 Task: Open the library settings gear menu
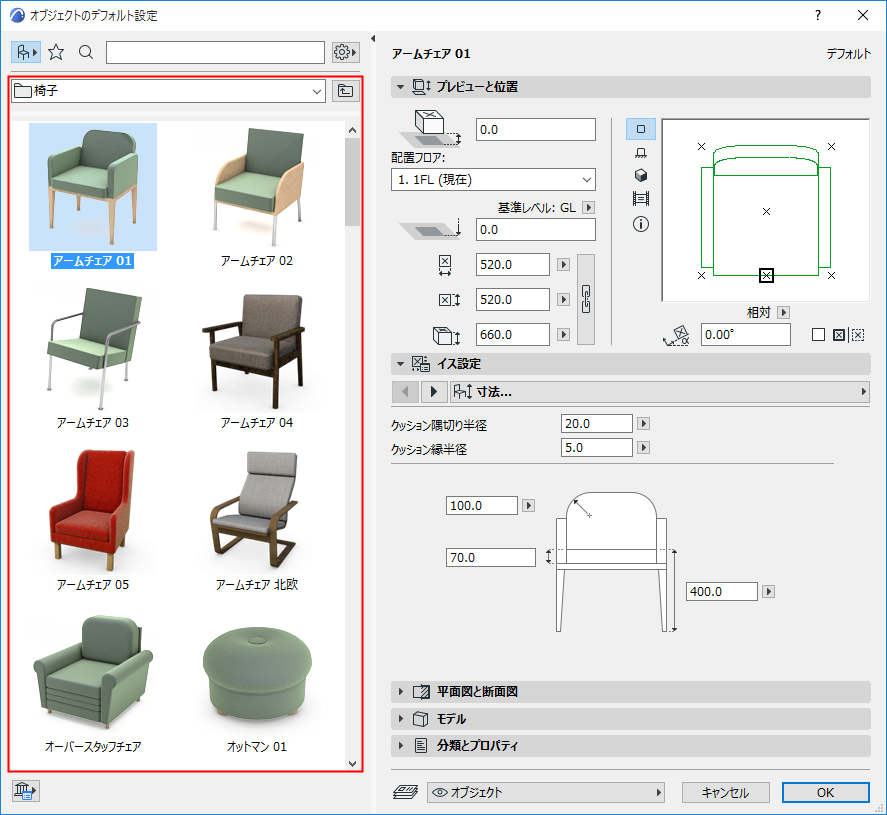click(345, 52)
